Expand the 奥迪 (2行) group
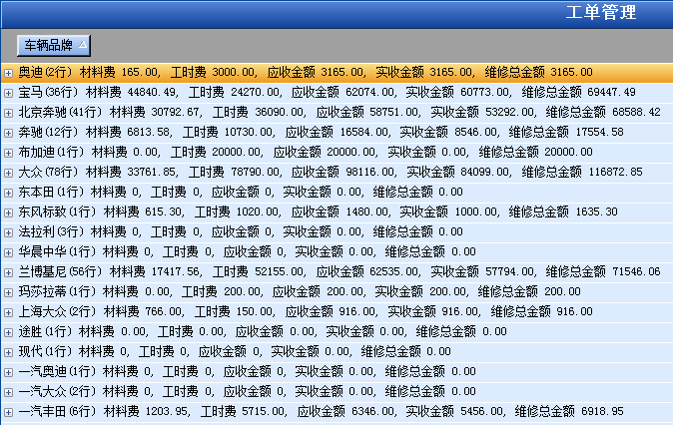Image resolution: width=673 pixels, height=425 pixels. click(8, 73)
